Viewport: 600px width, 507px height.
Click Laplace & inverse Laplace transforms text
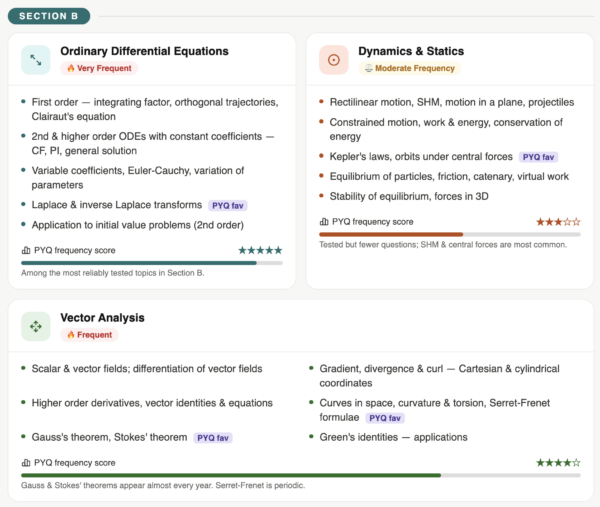pyautogui.click(x=117, y=205)
